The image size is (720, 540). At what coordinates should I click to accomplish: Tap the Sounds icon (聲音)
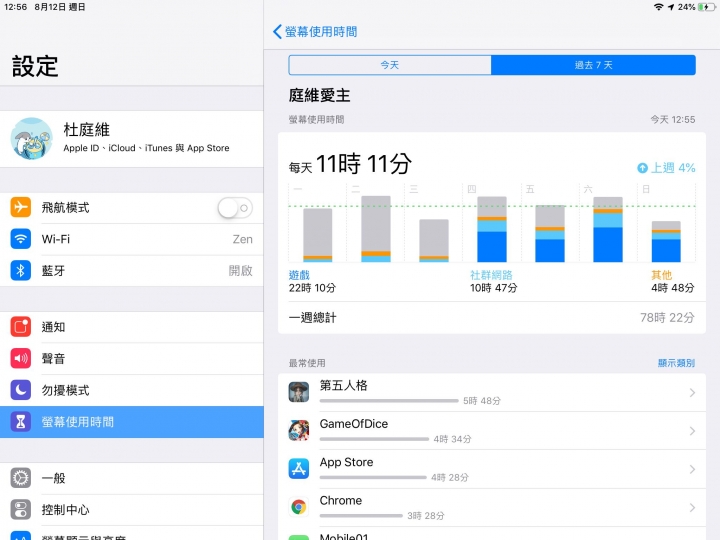click(21, 358)
